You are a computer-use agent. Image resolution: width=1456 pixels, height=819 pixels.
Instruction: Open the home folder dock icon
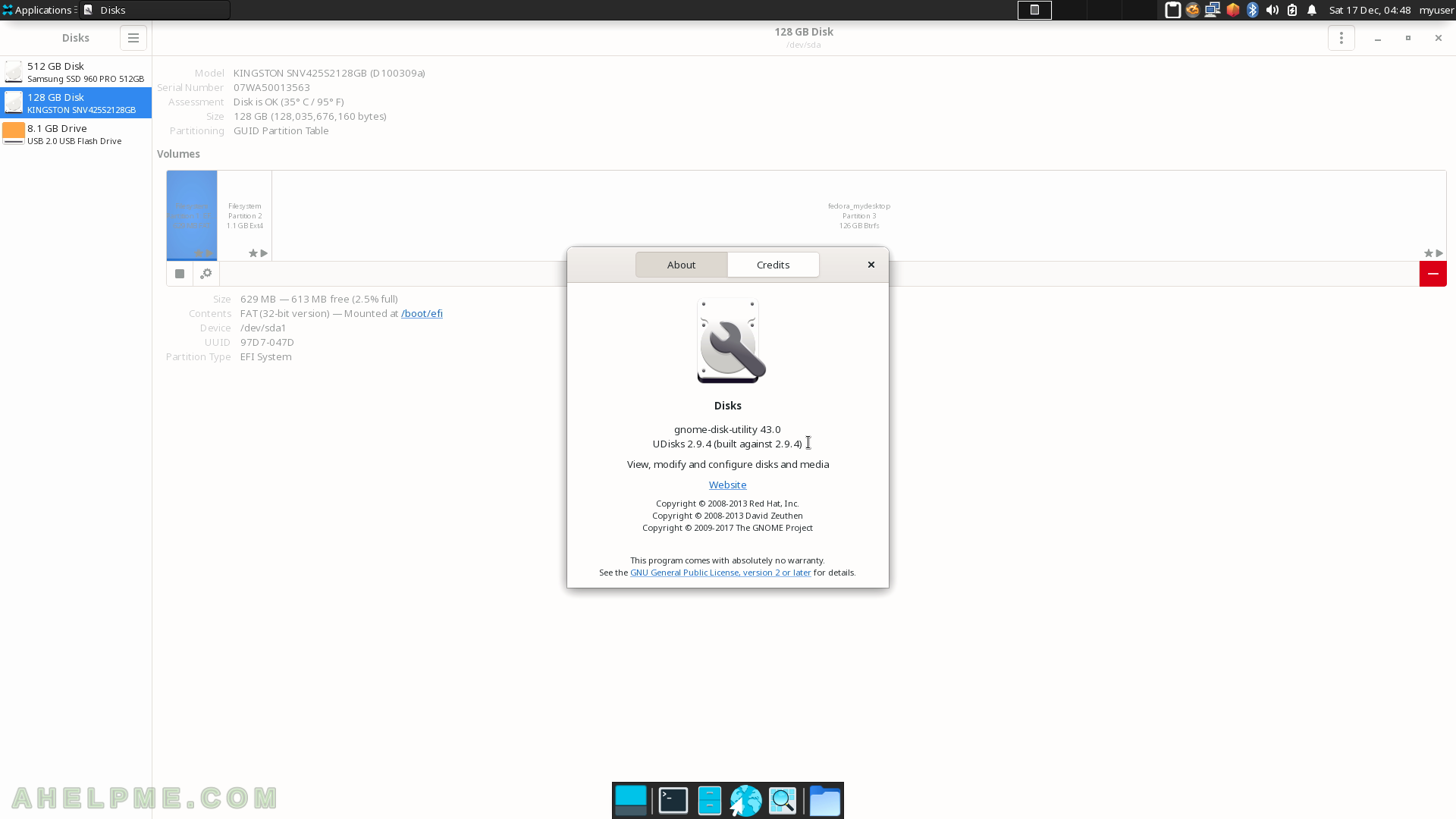(x=825, y=801)
